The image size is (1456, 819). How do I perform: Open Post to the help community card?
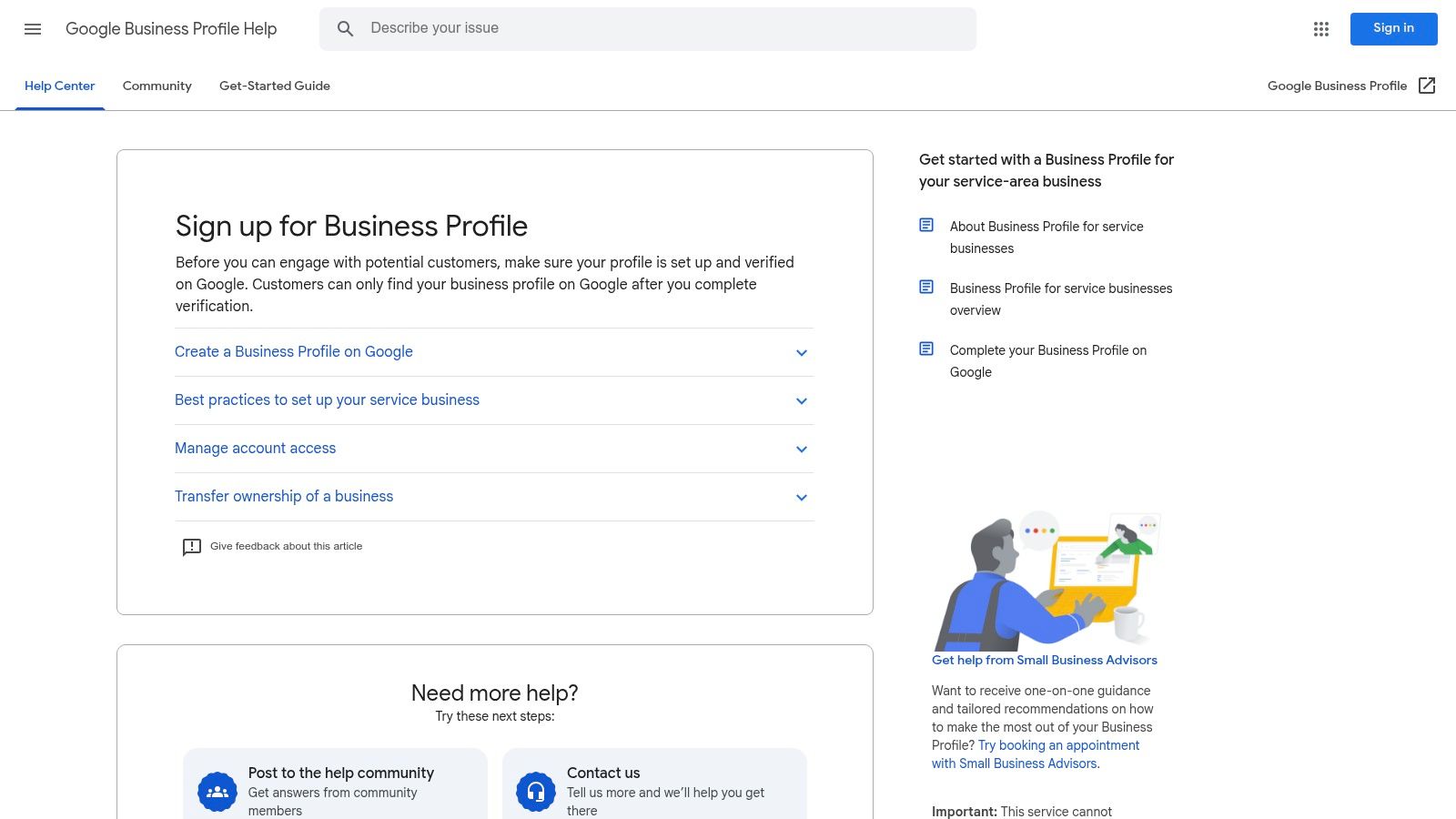click(x=335, y=784)
